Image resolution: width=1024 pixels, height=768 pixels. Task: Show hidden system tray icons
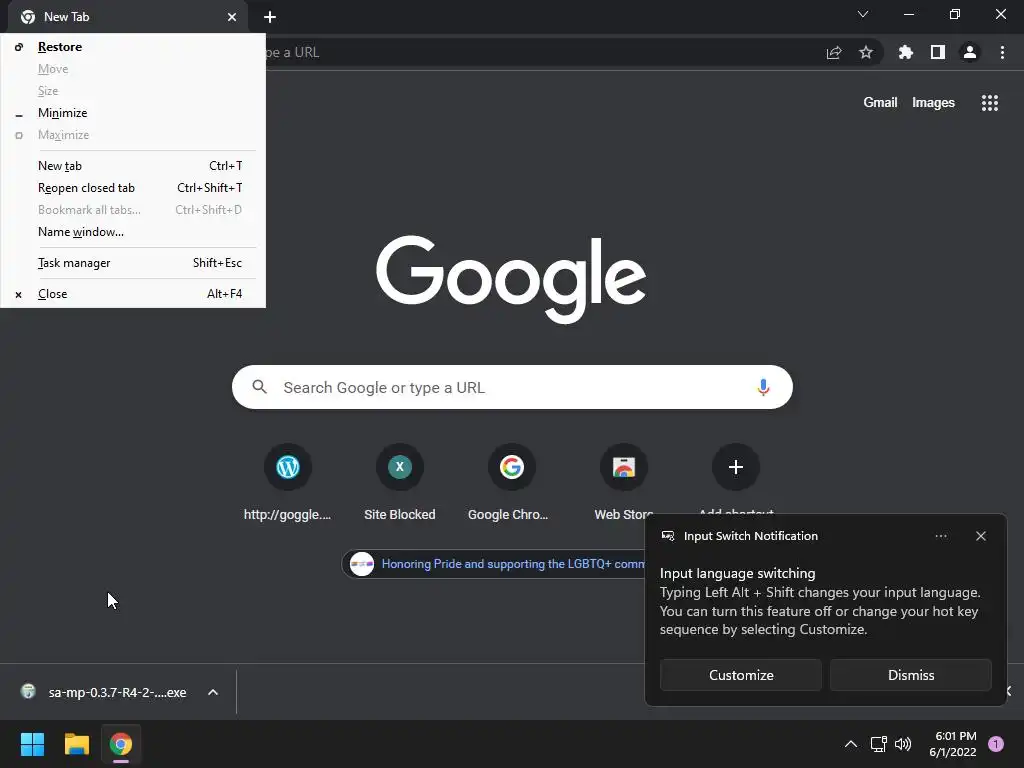(x=850, y=744)
